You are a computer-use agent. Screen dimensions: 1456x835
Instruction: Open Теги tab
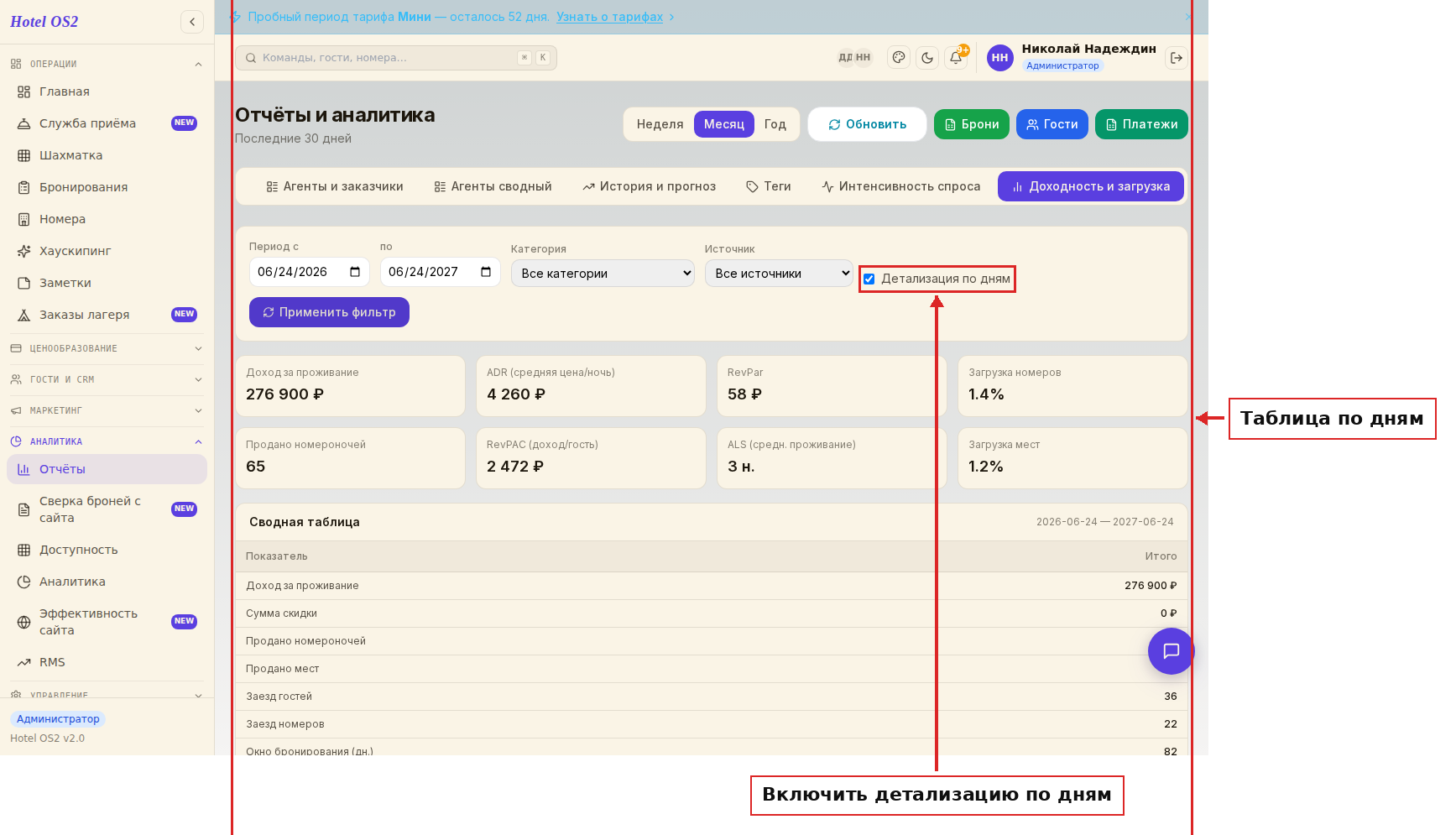coord(769,186)
